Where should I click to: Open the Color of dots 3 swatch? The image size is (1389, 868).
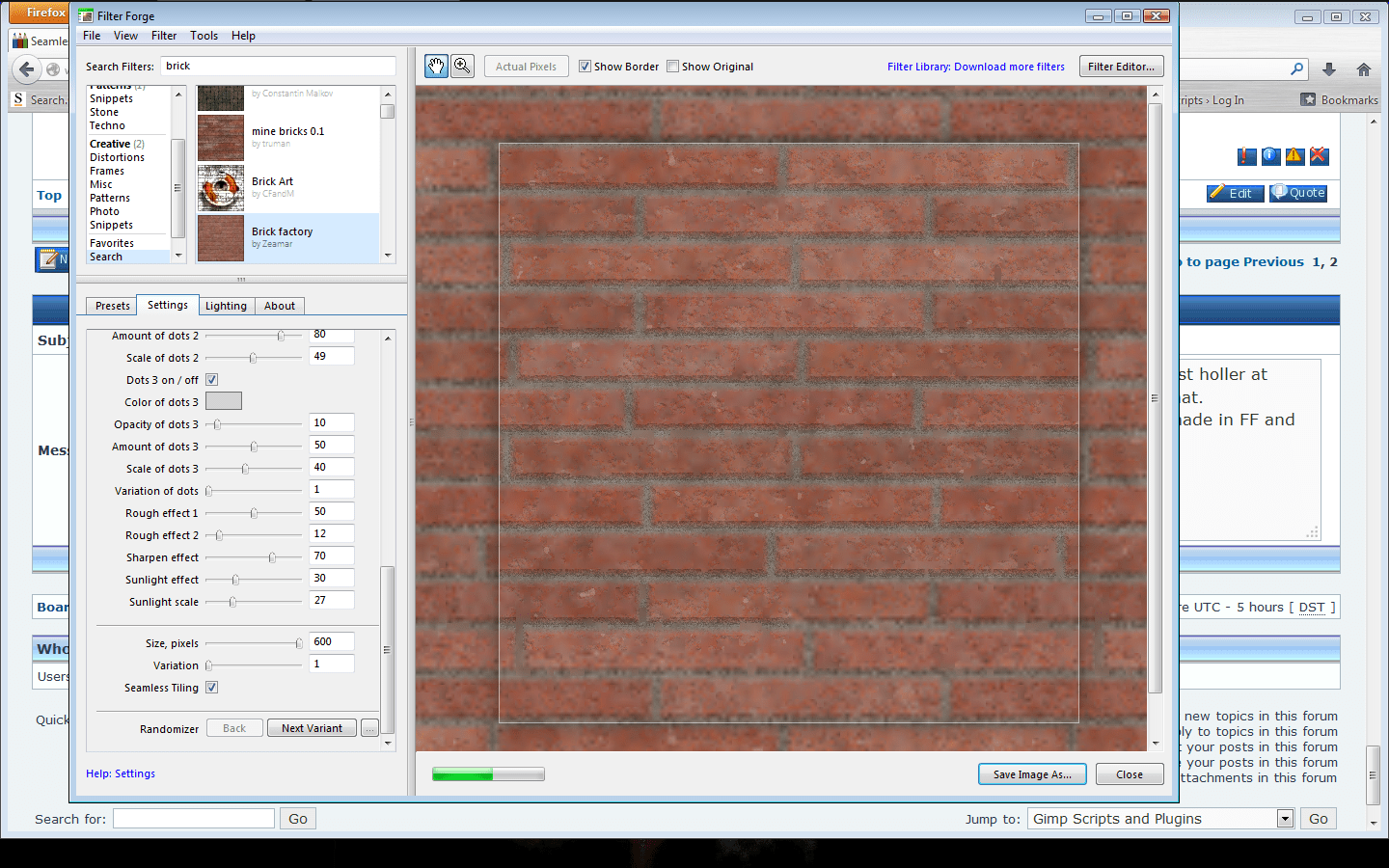click(x=223, y=400)
